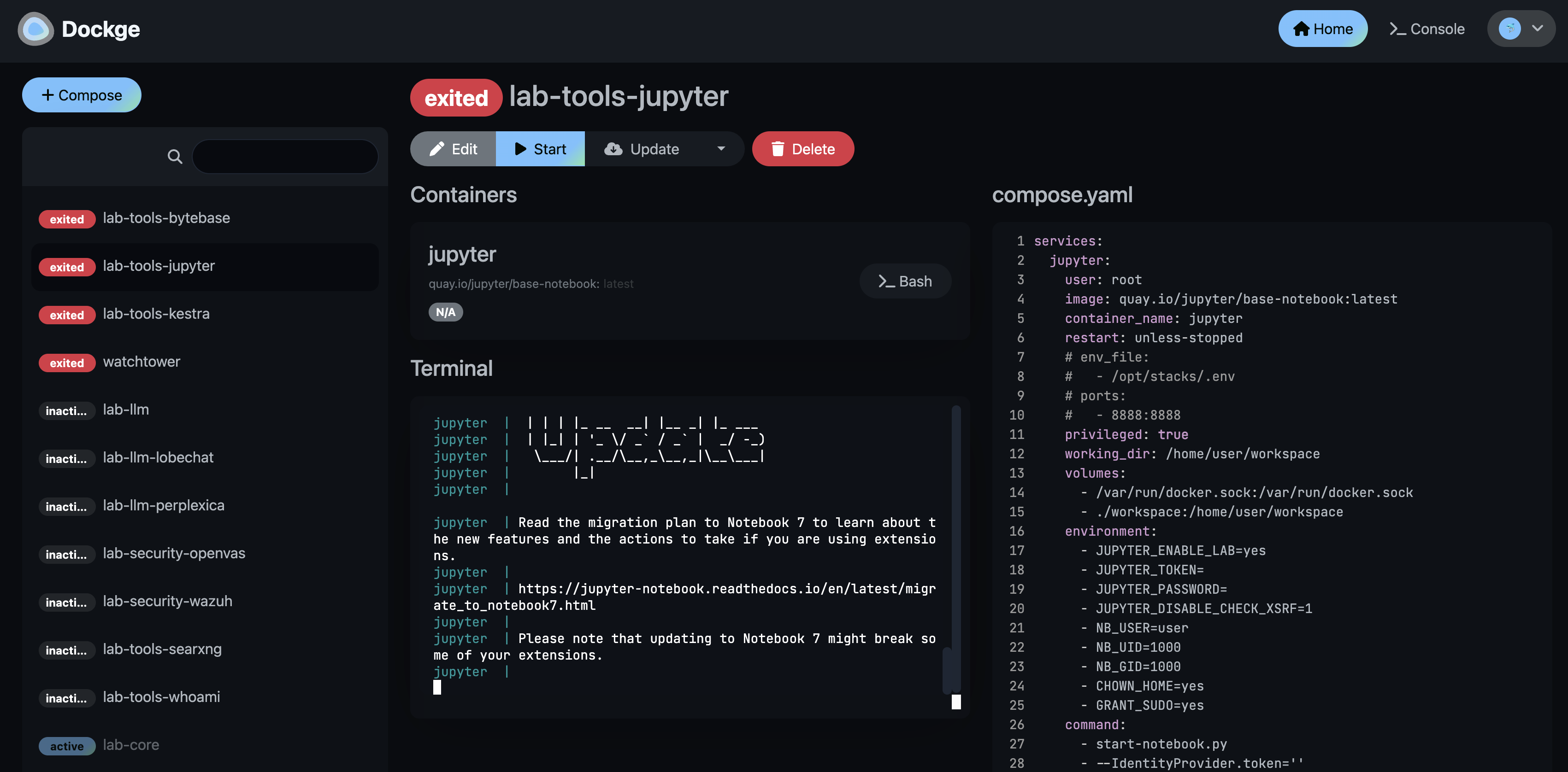Image resolution: width=1568 pixels, height=772 pixels.
Task: Open the lab-llm stack
Action: pos(205,410)
